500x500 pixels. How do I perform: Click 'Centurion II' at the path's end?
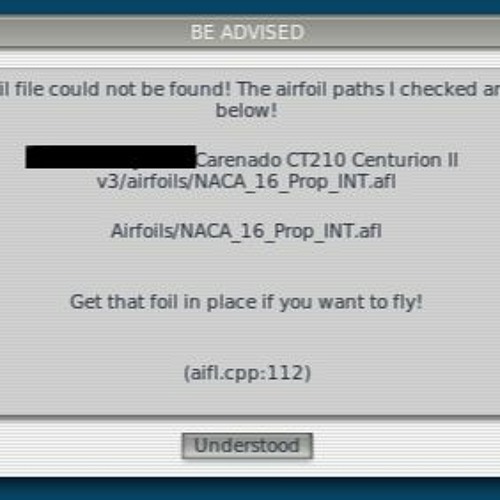pyautogui.click(x=405, y=160)
